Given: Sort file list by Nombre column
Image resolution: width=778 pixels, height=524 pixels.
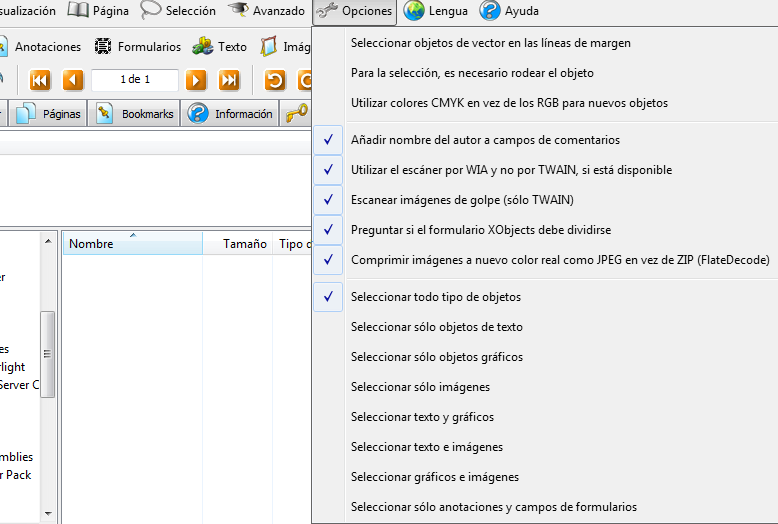Looking at the screenshot, I should point(132,243).
